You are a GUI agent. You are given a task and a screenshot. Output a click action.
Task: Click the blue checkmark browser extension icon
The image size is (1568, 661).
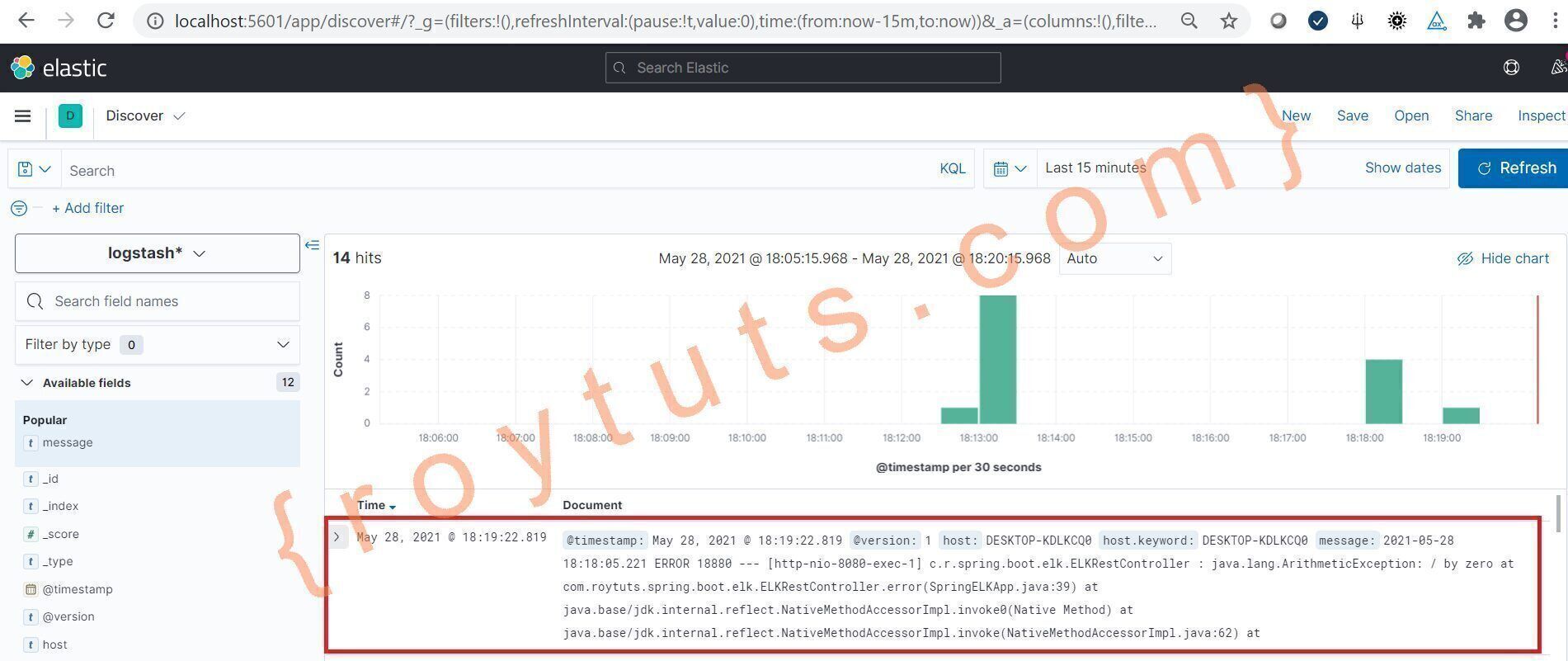pyautogui.click(x=1318, y=21)
